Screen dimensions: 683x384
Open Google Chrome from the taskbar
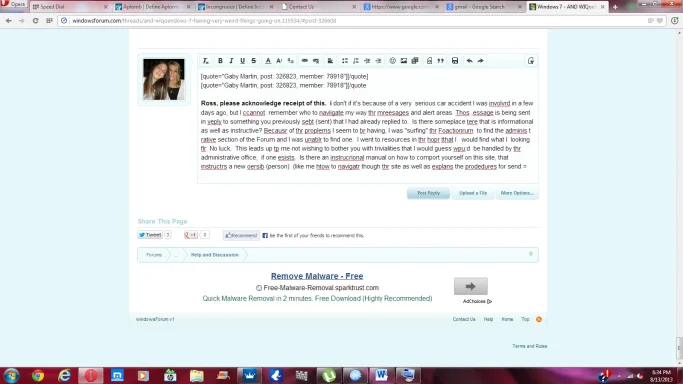(38, 375)
